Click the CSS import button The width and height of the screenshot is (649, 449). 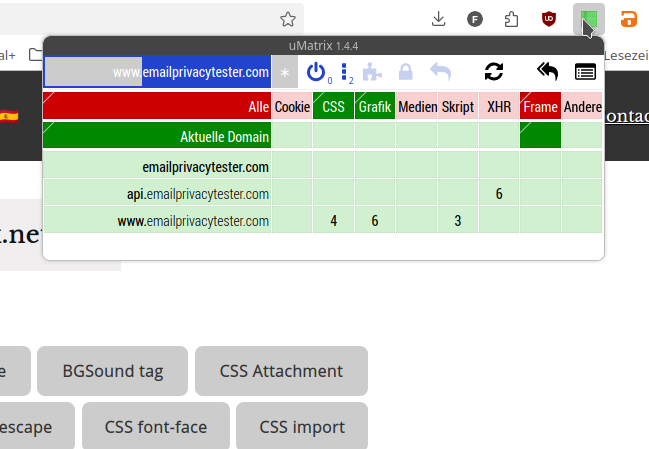coord(302,426)
